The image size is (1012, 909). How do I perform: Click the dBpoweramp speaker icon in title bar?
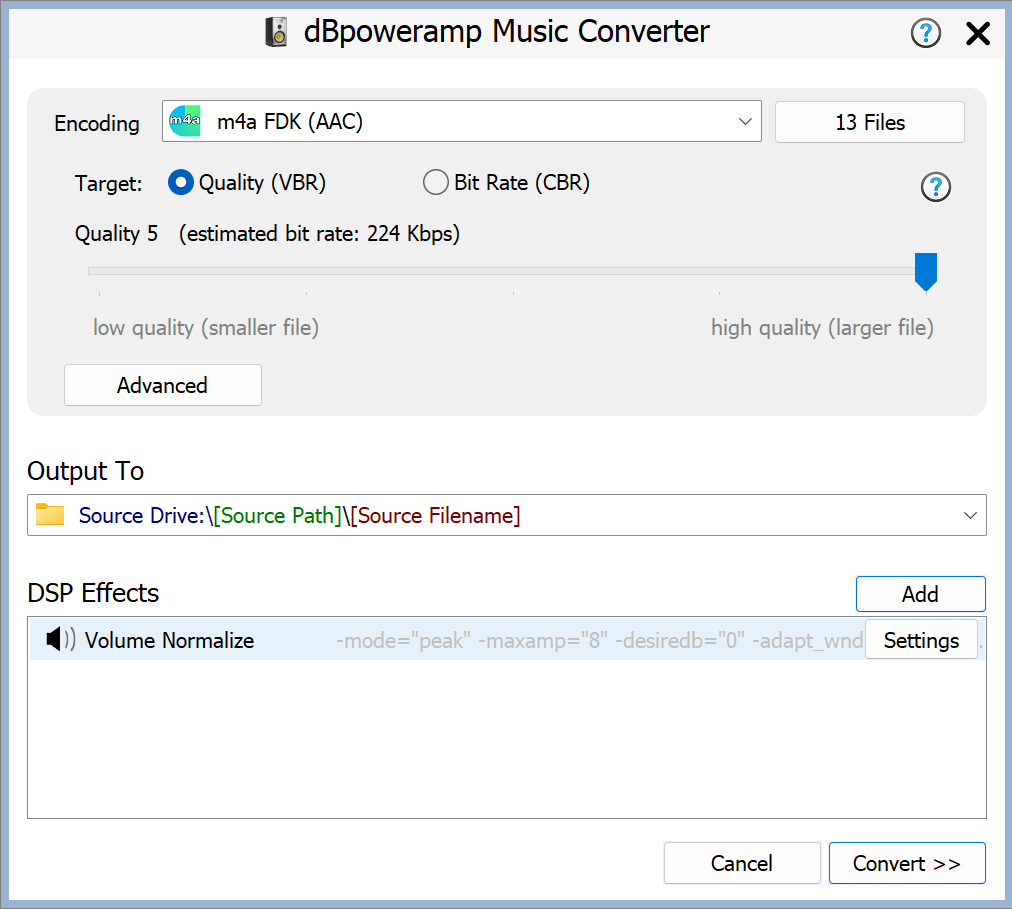pos(276,32)
